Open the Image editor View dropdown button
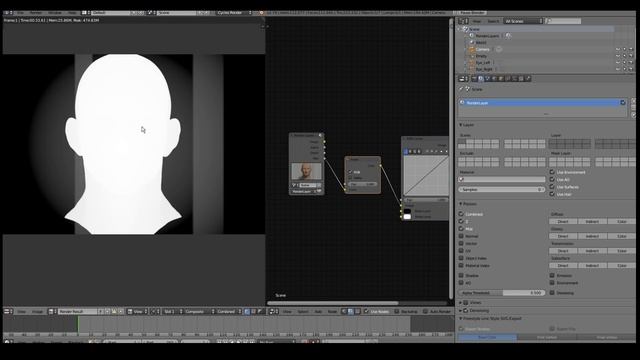Screen dimensions: 640x360 tap(138, 311)
